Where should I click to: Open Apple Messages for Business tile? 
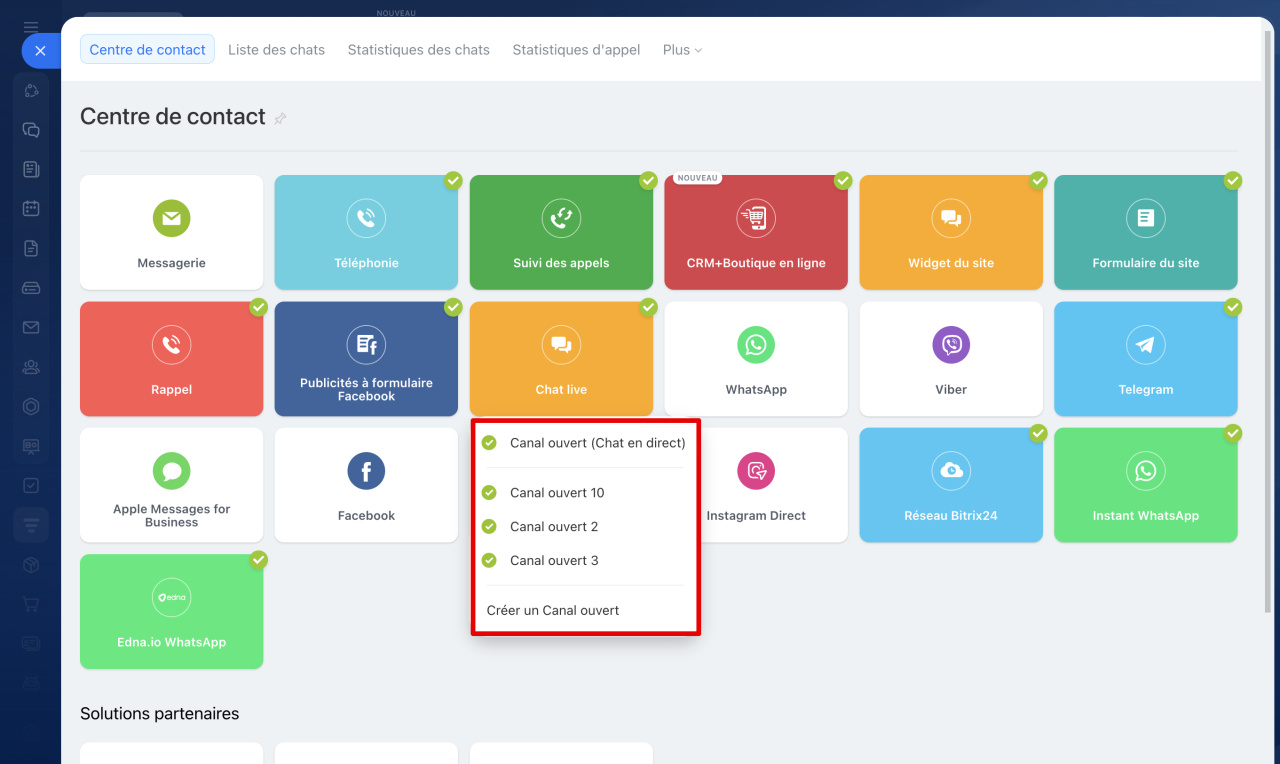click(171, 485)
